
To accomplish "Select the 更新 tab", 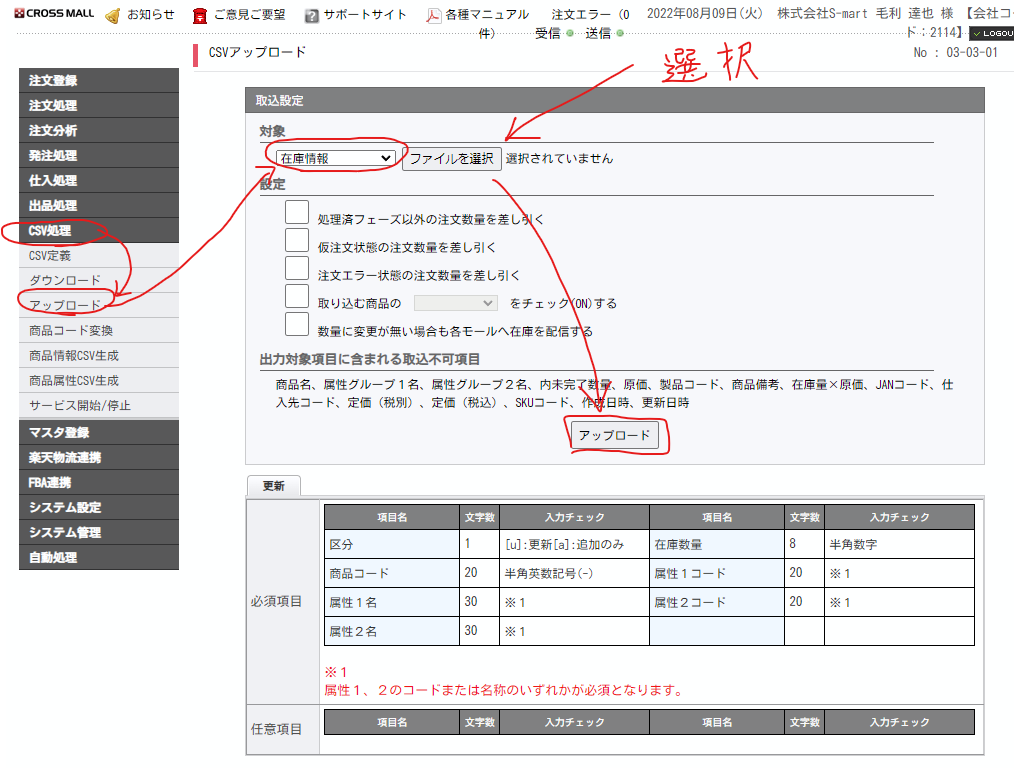I will 273,486.
